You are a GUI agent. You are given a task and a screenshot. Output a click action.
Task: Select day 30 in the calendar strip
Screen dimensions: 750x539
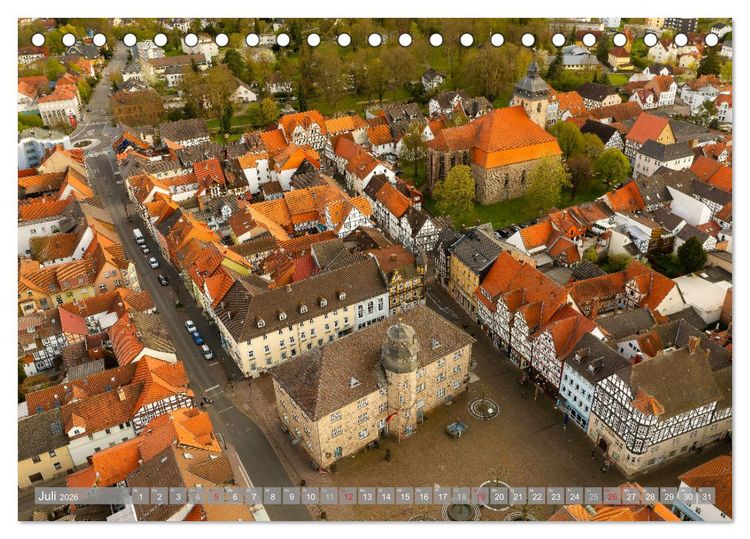[688, 496]
